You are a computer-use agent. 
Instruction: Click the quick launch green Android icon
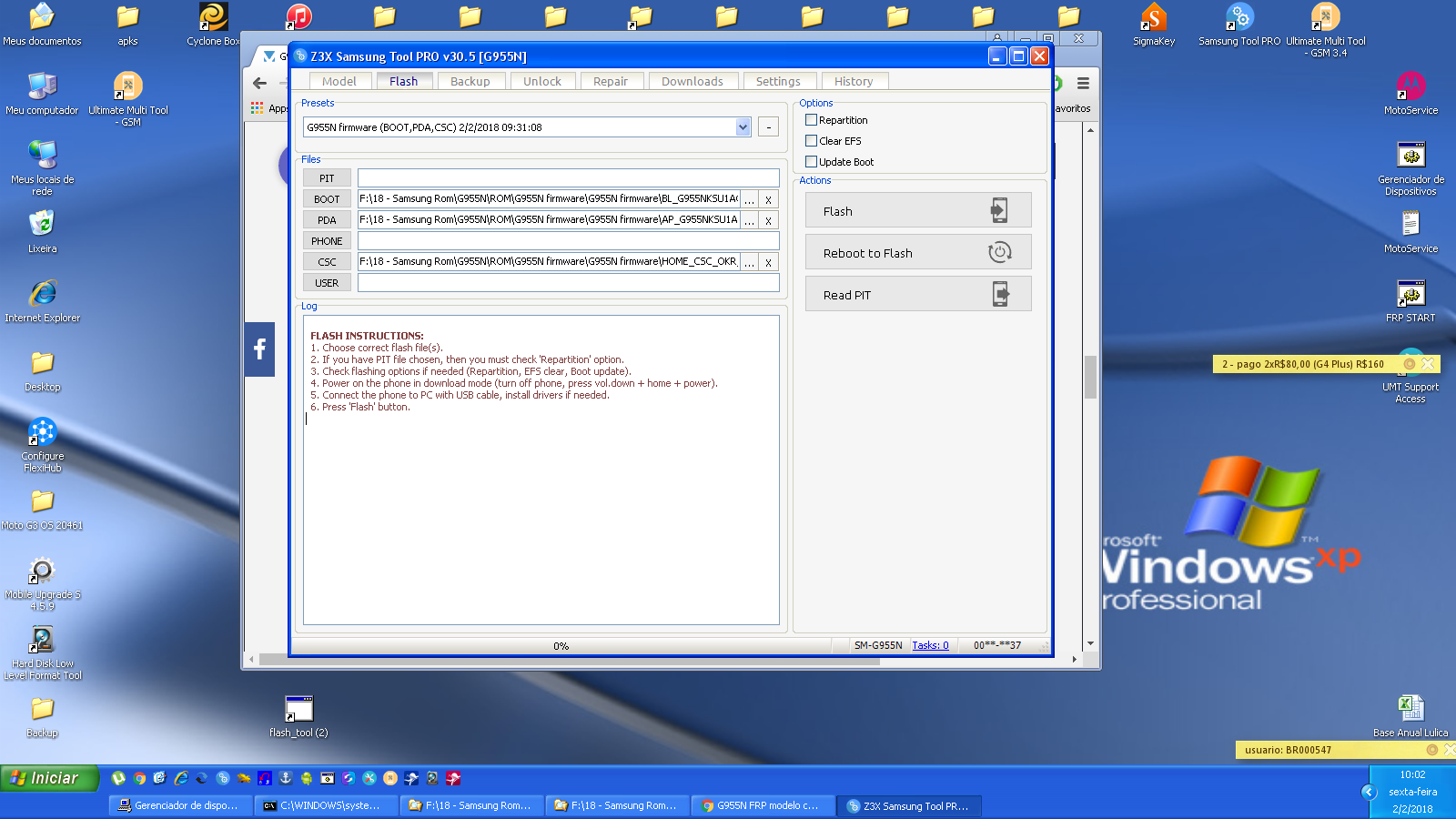tap(307, 778)
